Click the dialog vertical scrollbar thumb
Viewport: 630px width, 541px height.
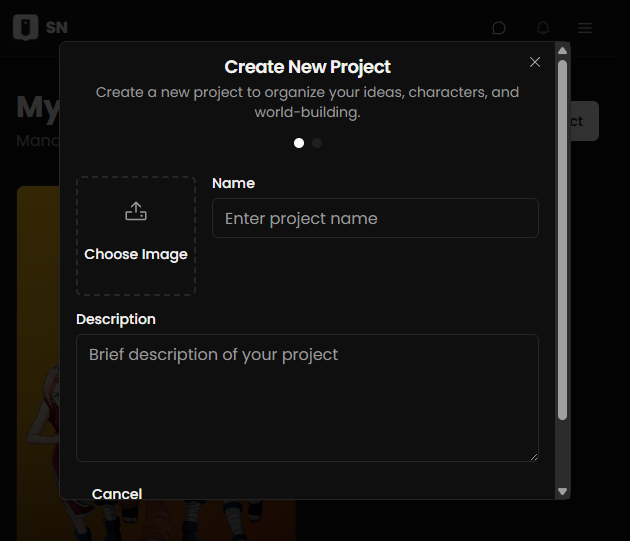(x=562, y=240)
